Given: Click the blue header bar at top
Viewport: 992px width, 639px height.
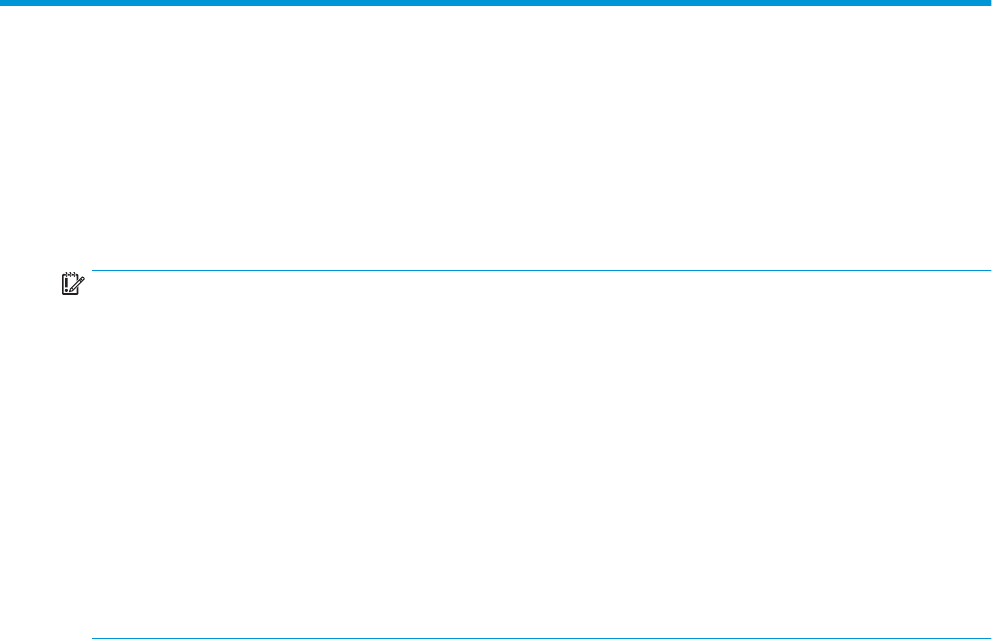Looking at the screenshot, I should pos(496,3).
